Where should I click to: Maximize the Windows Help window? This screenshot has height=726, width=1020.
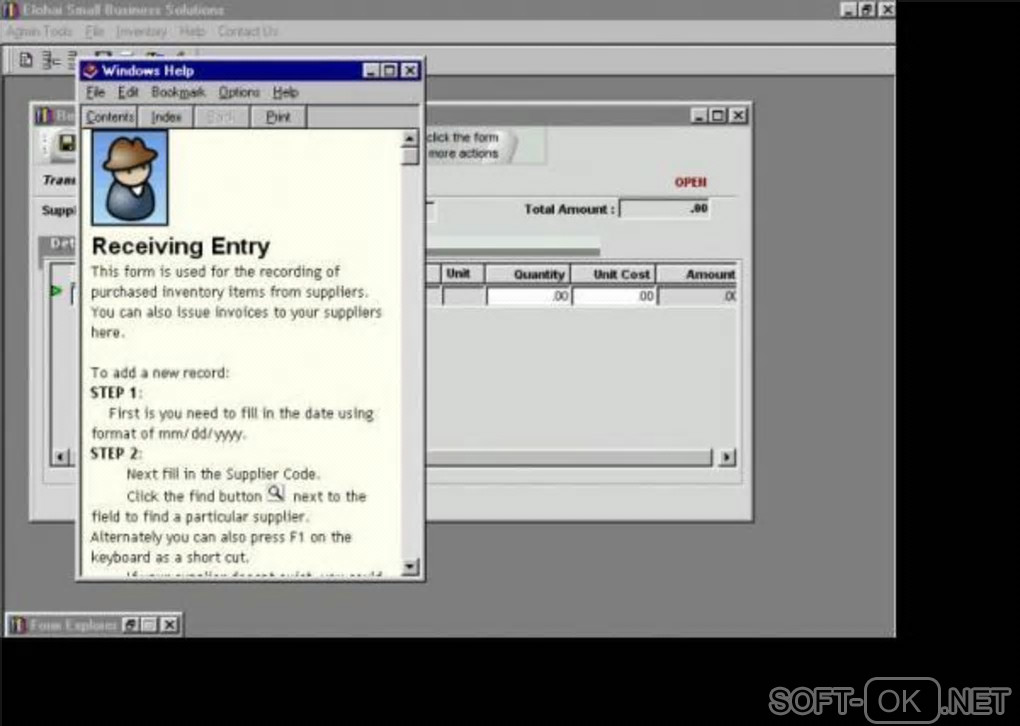[389, 71]
